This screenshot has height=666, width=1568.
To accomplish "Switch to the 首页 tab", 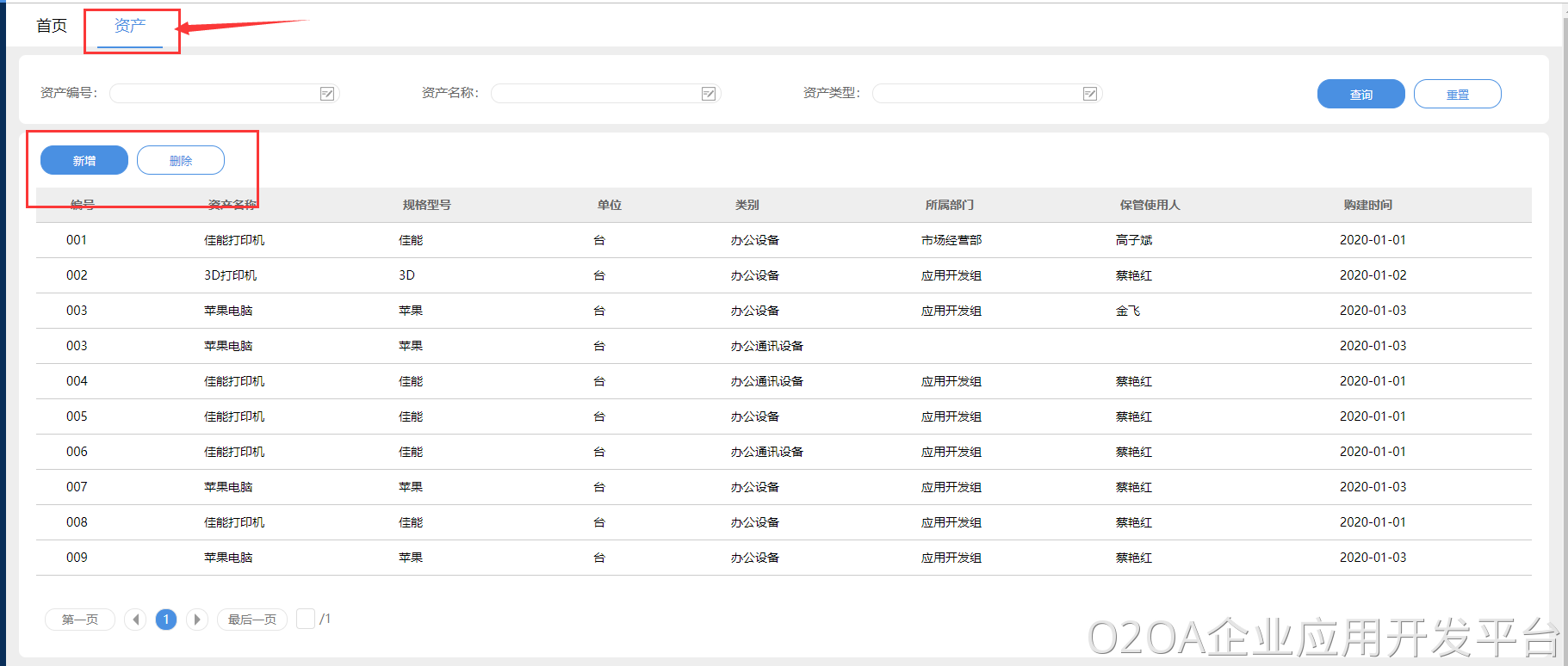I will 52,26.
